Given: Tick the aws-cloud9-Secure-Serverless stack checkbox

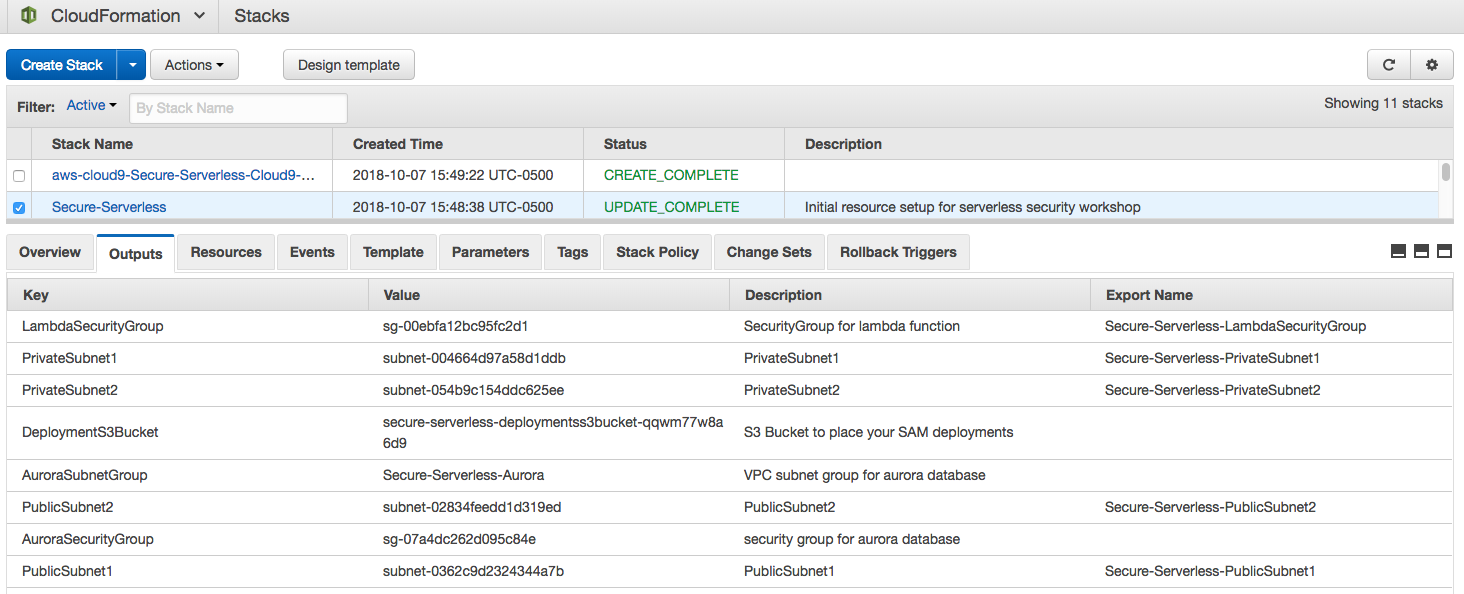Looking at the screenshot, I should click(19, 176).
